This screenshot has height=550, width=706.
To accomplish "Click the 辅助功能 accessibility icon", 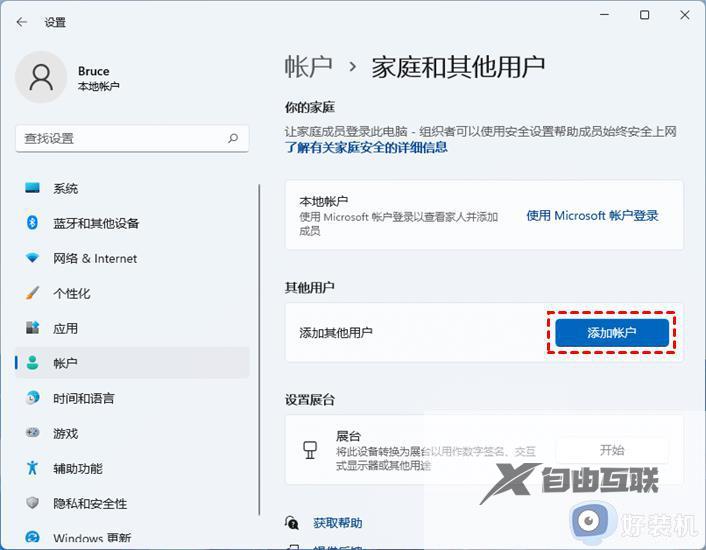I will point(32,468).
